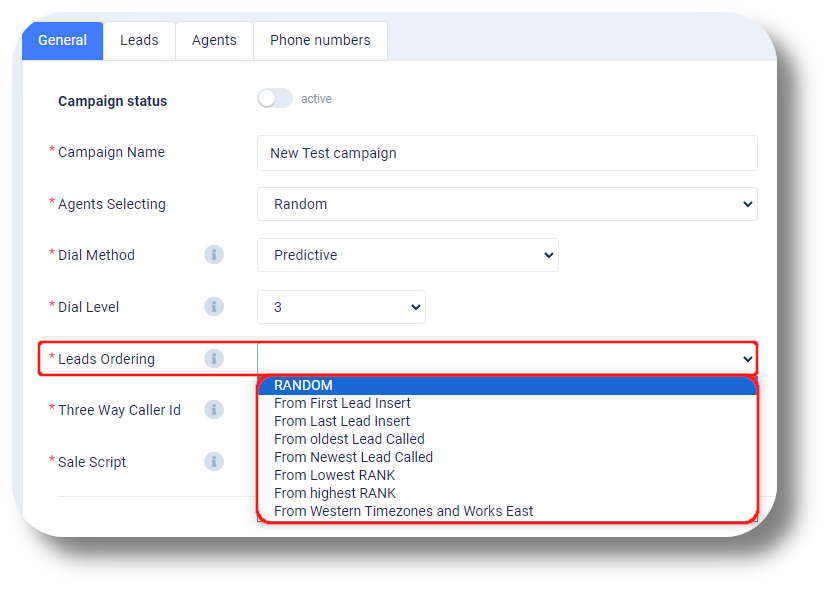
Task: Go to the Phone numbers tab
Action: tap(320, 40)
